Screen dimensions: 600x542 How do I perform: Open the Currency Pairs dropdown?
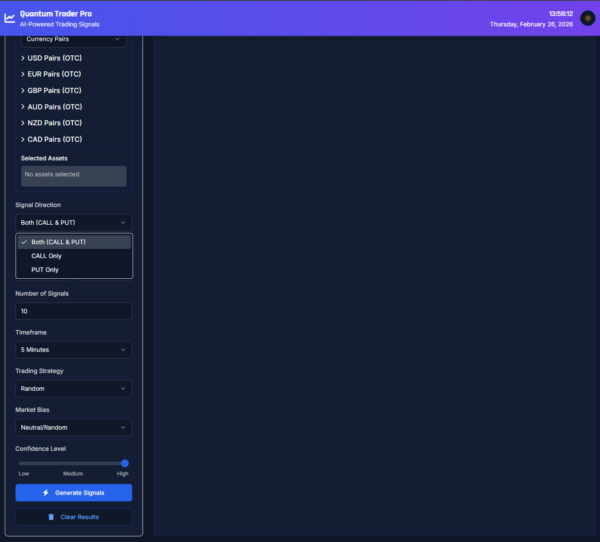click(x=74, y=39)
